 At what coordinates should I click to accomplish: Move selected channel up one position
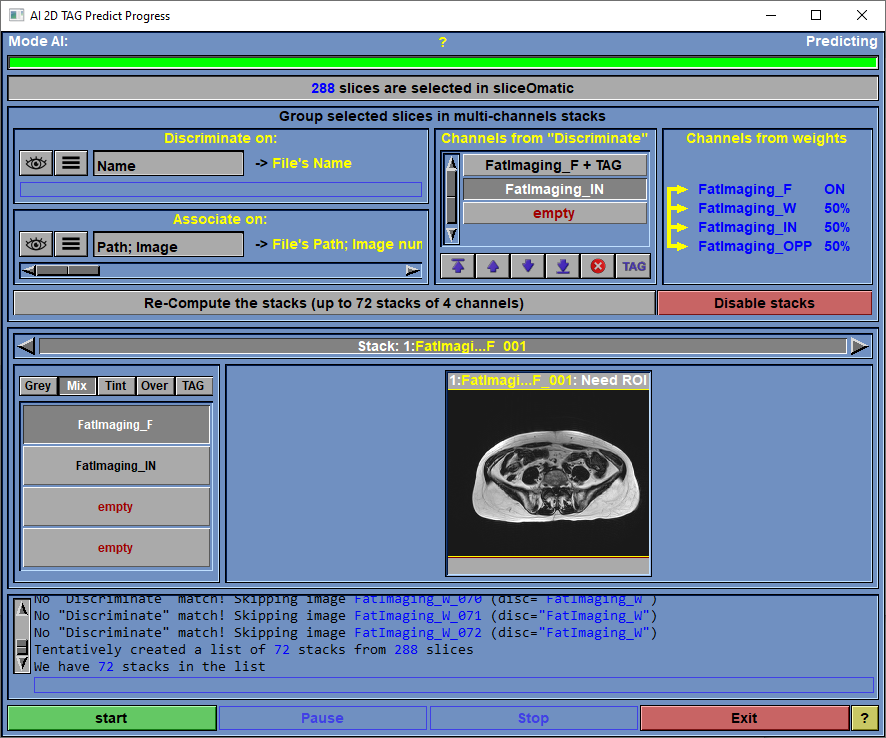point(493,266)
